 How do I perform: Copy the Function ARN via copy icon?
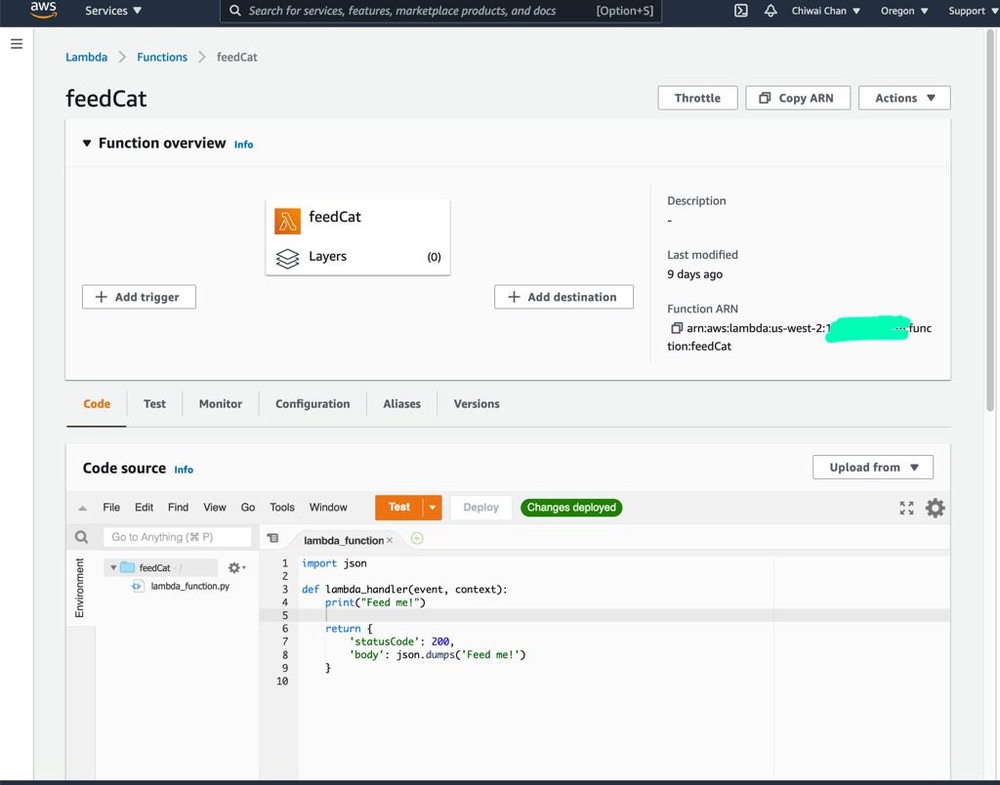(676, 328)
